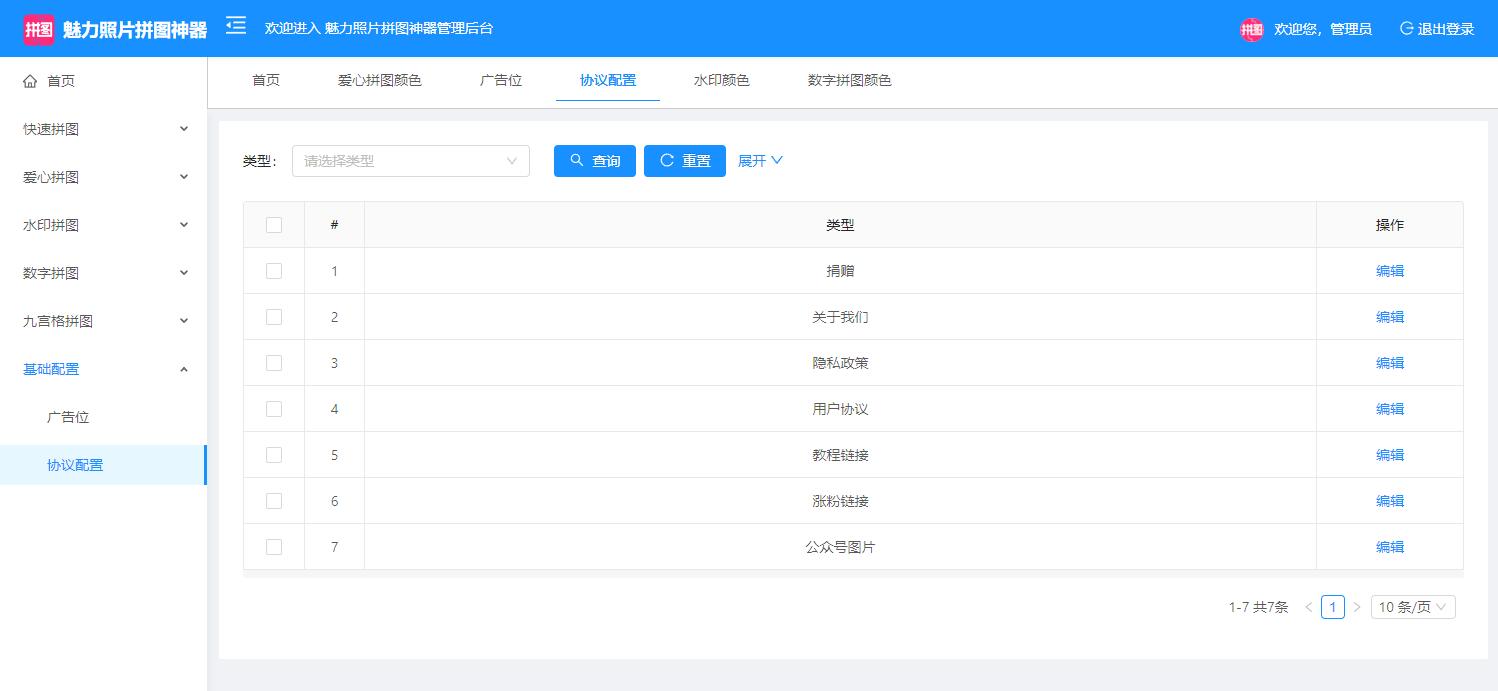Click the 1-7 共7条 total count text
The image size is (1498, 691).
pos(1258,607)
